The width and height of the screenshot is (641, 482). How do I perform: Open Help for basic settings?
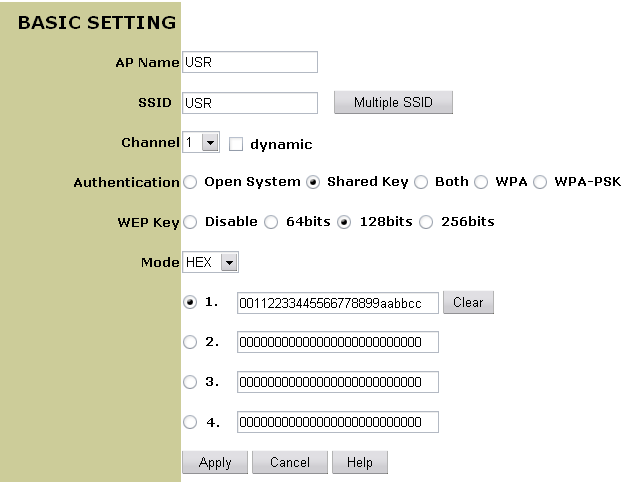coord(359,462)
